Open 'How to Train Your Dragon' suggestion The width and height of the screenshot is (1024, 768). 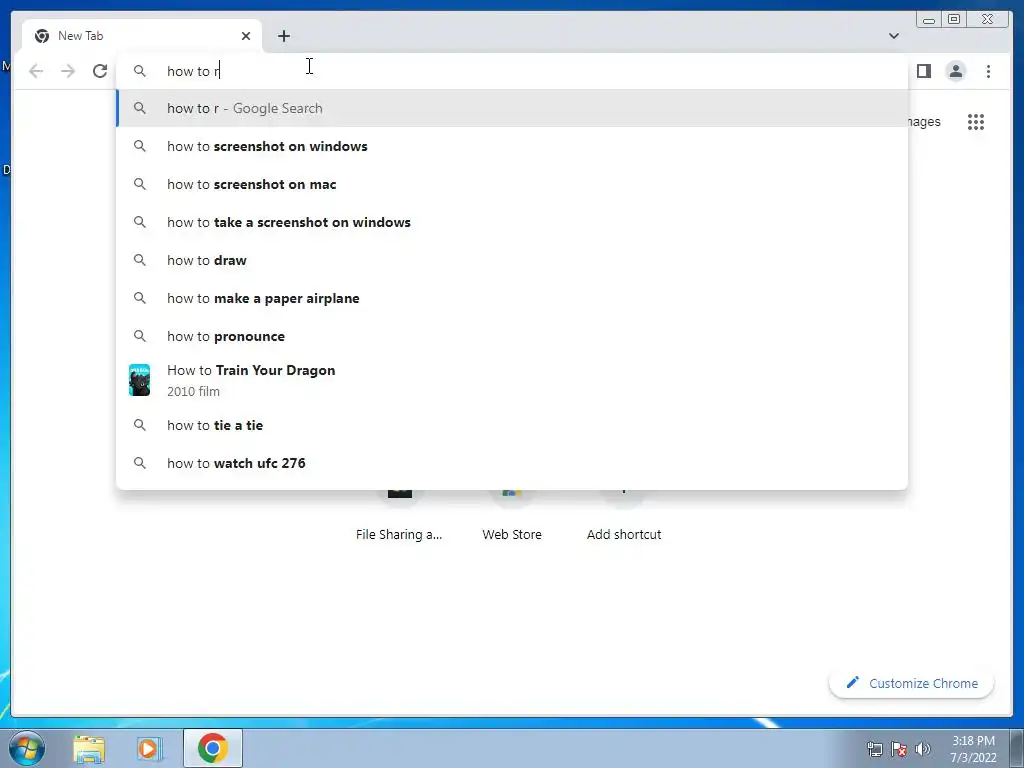click(512, 380)
